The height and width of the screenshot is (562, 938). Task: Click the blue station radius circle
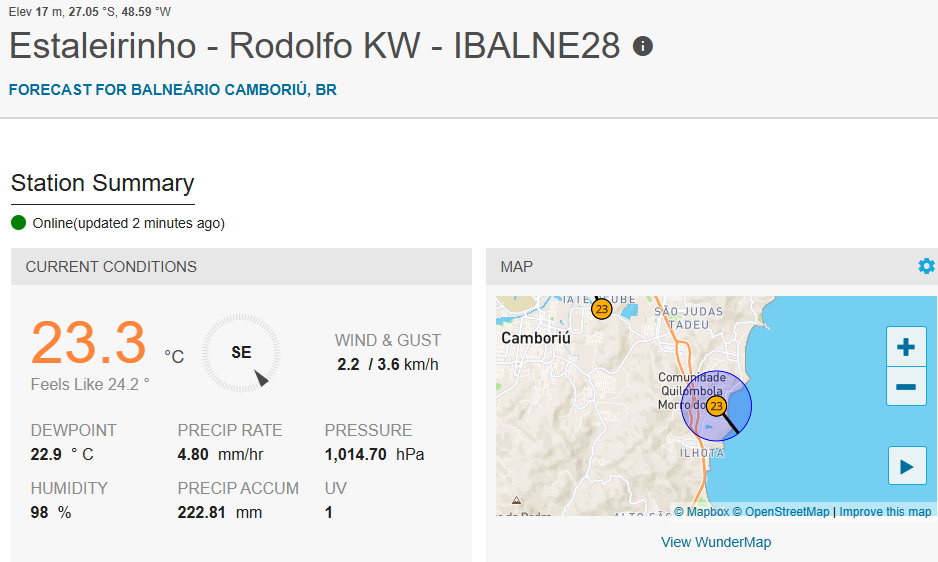click(716, 406)
